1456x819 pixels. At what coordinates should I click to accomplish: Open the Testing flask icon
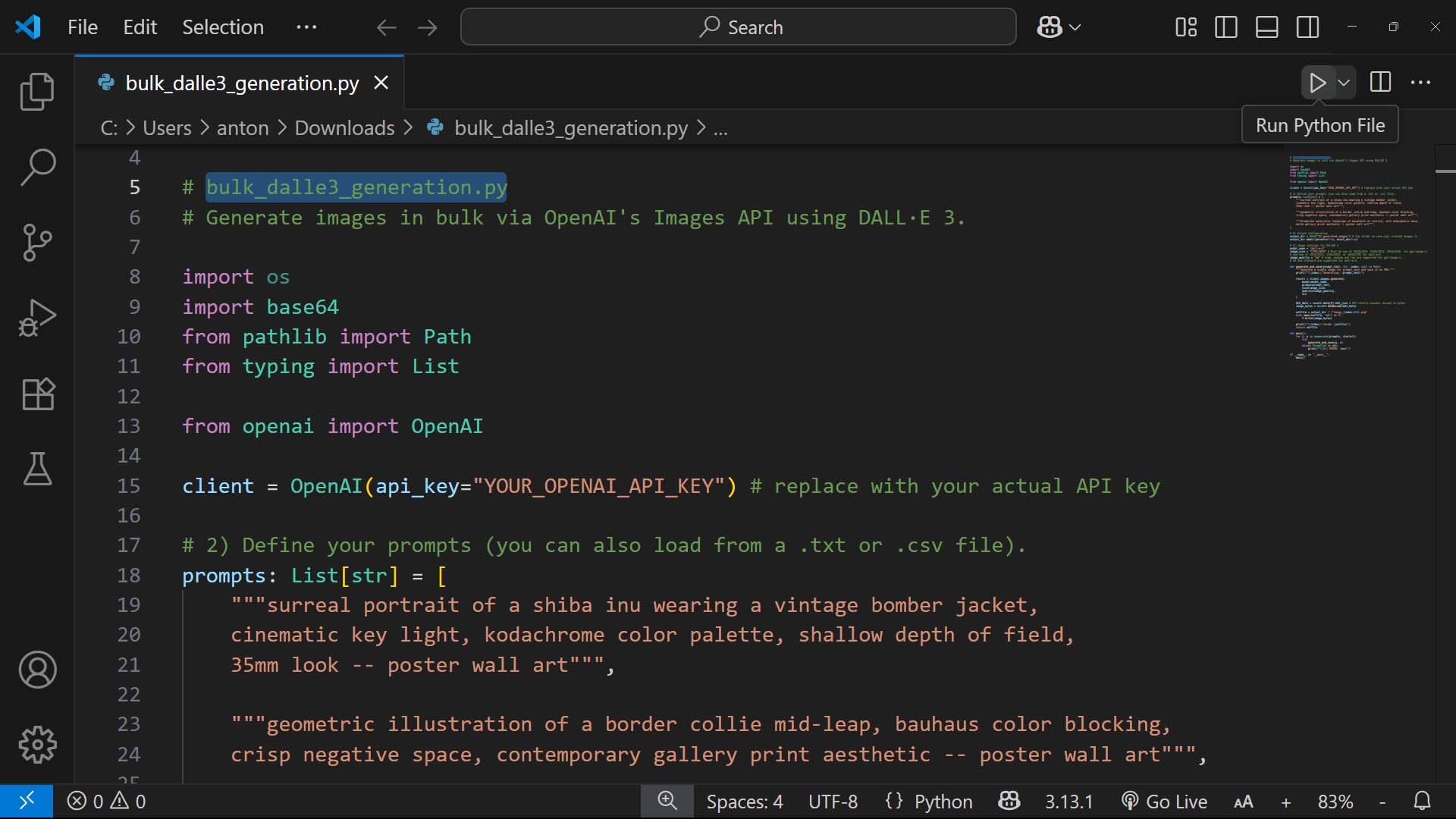tap(36, 469)
